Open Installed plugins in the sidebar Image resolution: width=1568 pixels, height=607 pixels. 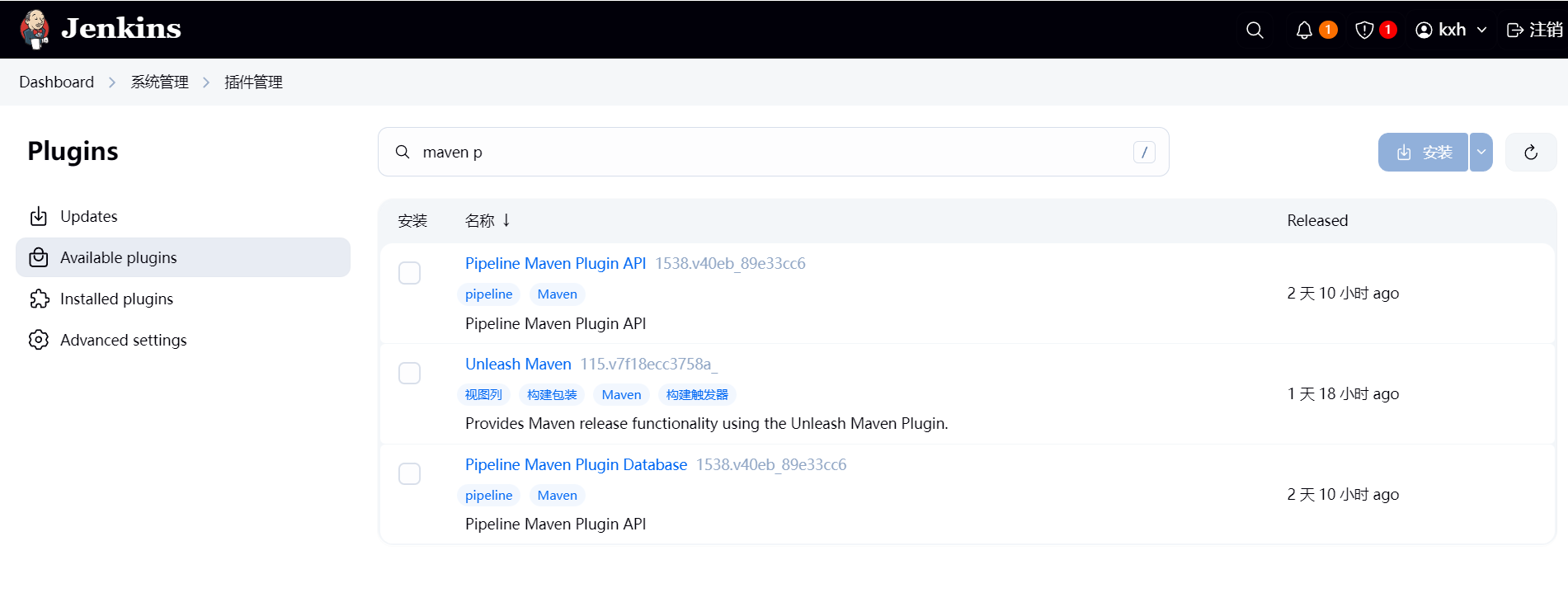[183, 299]
